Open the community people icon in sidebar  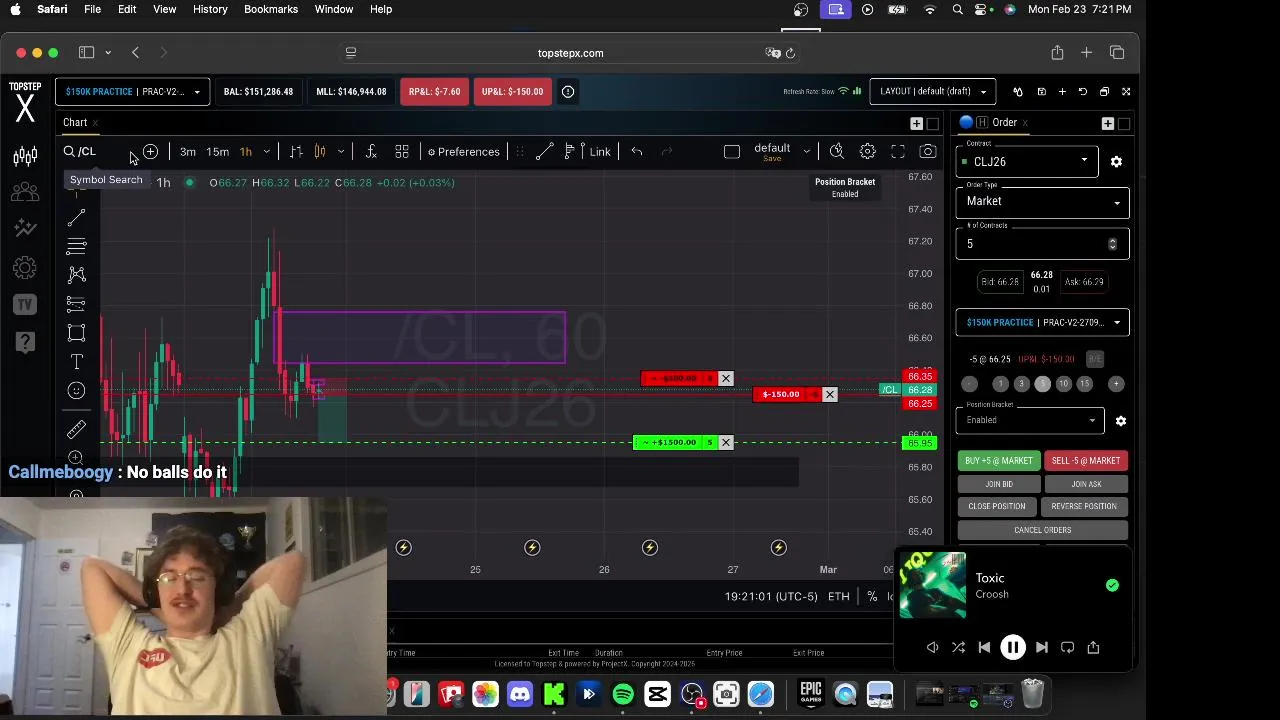pos(25,193)
